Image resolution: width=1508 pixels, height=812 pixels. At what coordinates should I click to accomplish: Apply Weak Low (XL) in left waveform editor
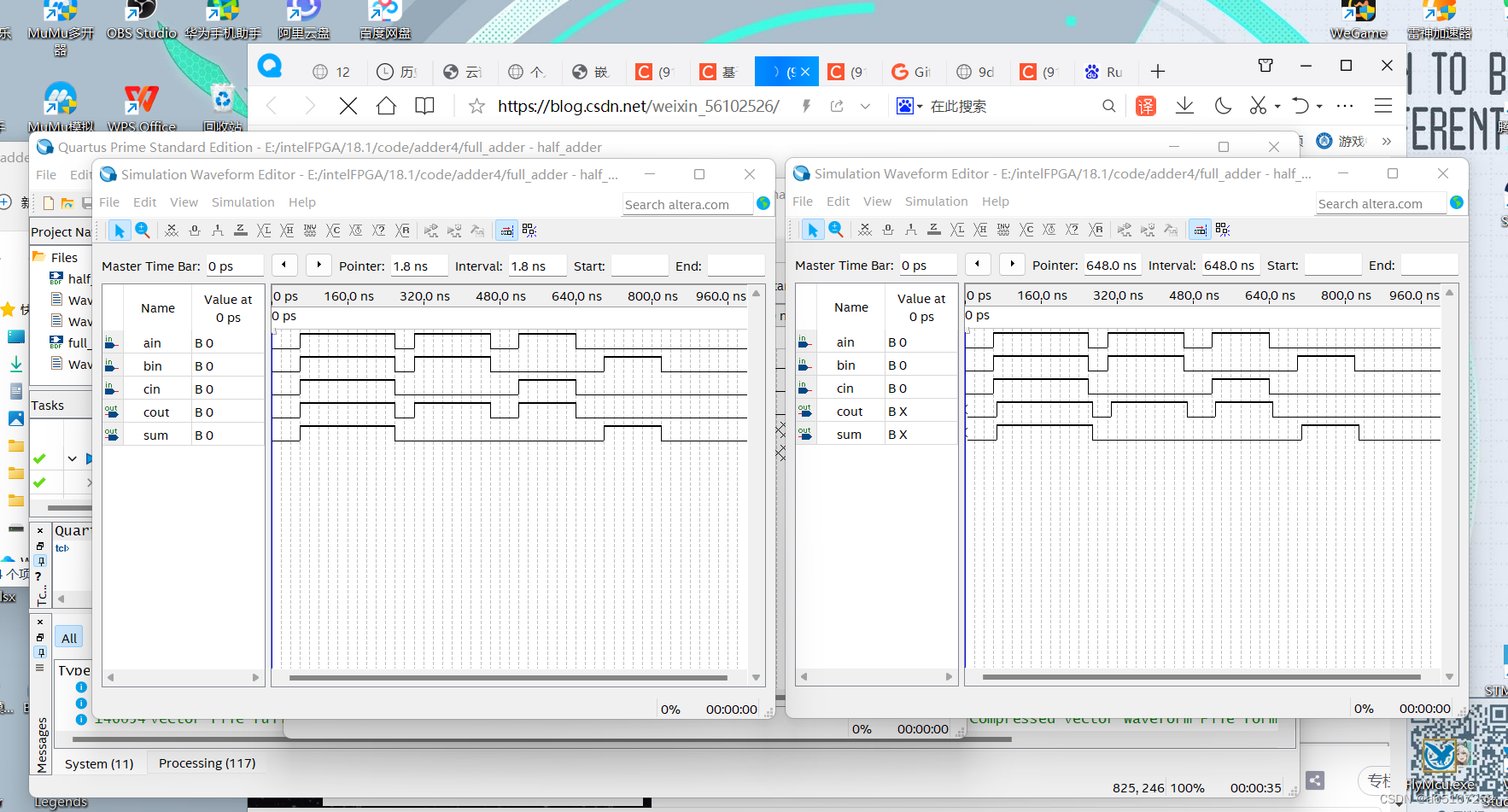coord(264,231)
